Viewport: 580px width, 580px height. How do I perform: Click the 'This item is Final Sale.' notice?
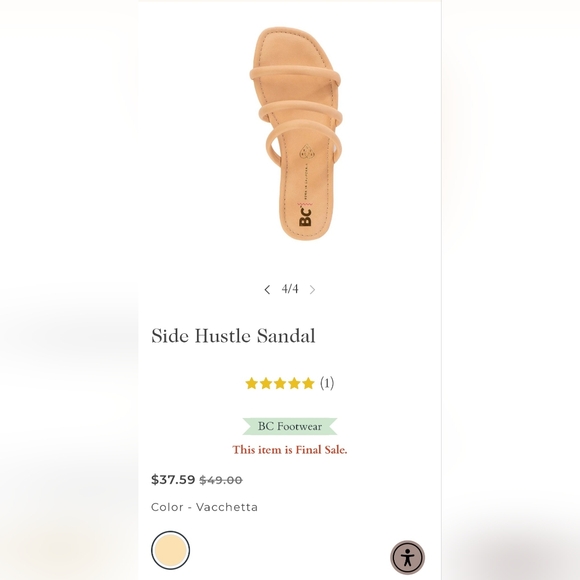[290, 450]
